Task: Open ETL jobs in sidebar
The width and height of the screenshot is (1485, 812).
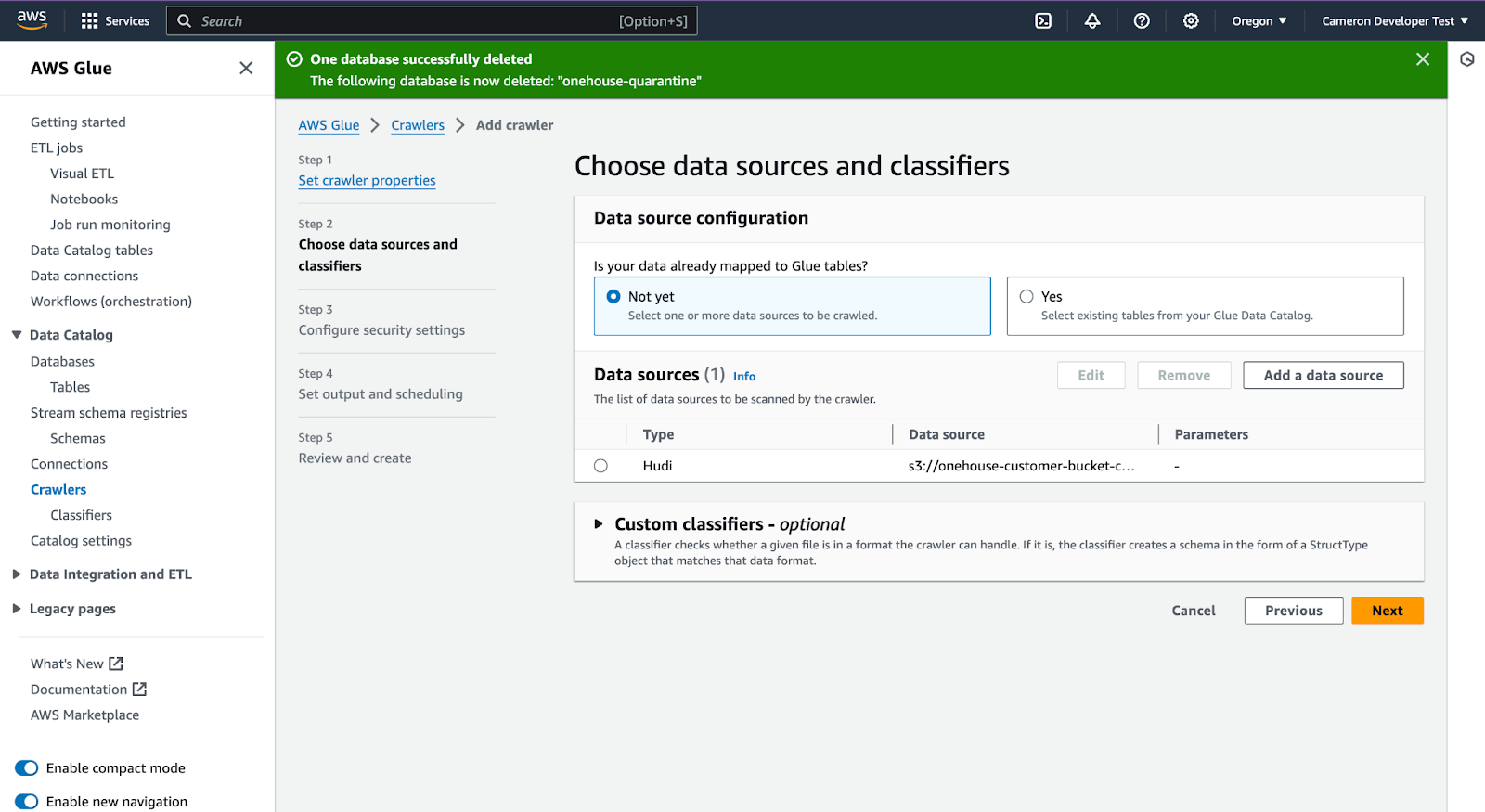Action: pyautogui.click(x=57, y=148)
